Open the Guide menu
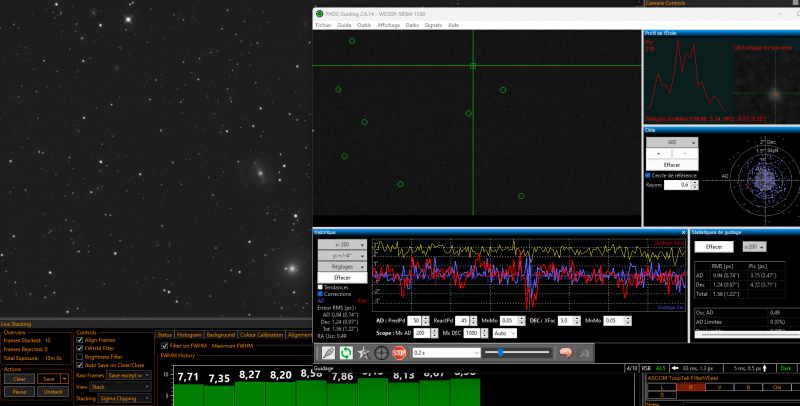 [x=344, y=25]
